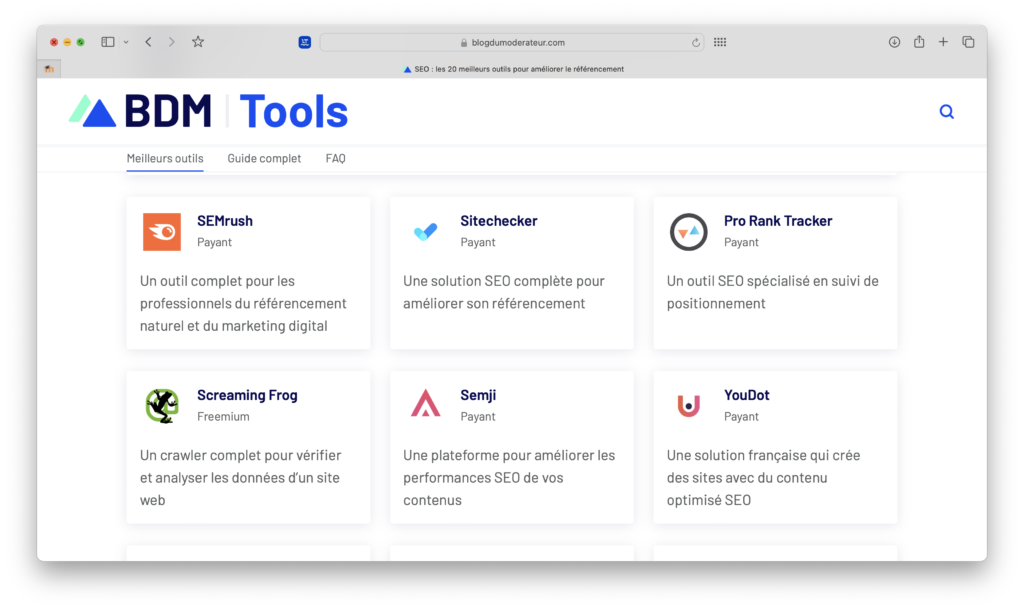The width and height of the screenshot is (1024, 610).
Task: Click the Payant label under YouDot
Action: point(741,417)
